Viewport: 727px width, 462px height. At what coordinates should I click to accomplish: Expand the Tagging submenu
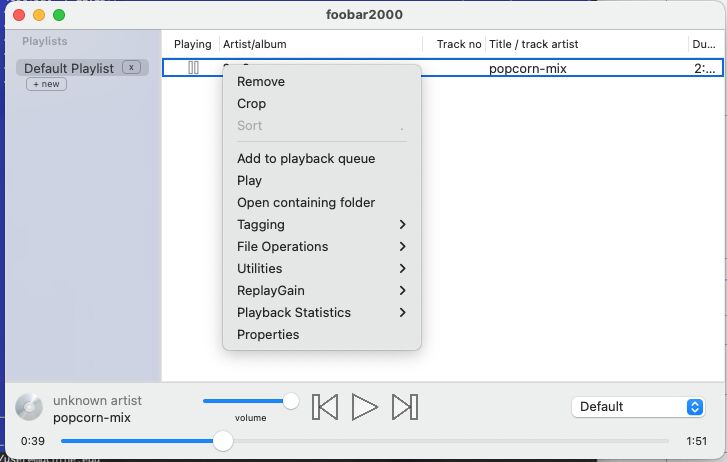point(322,225)
